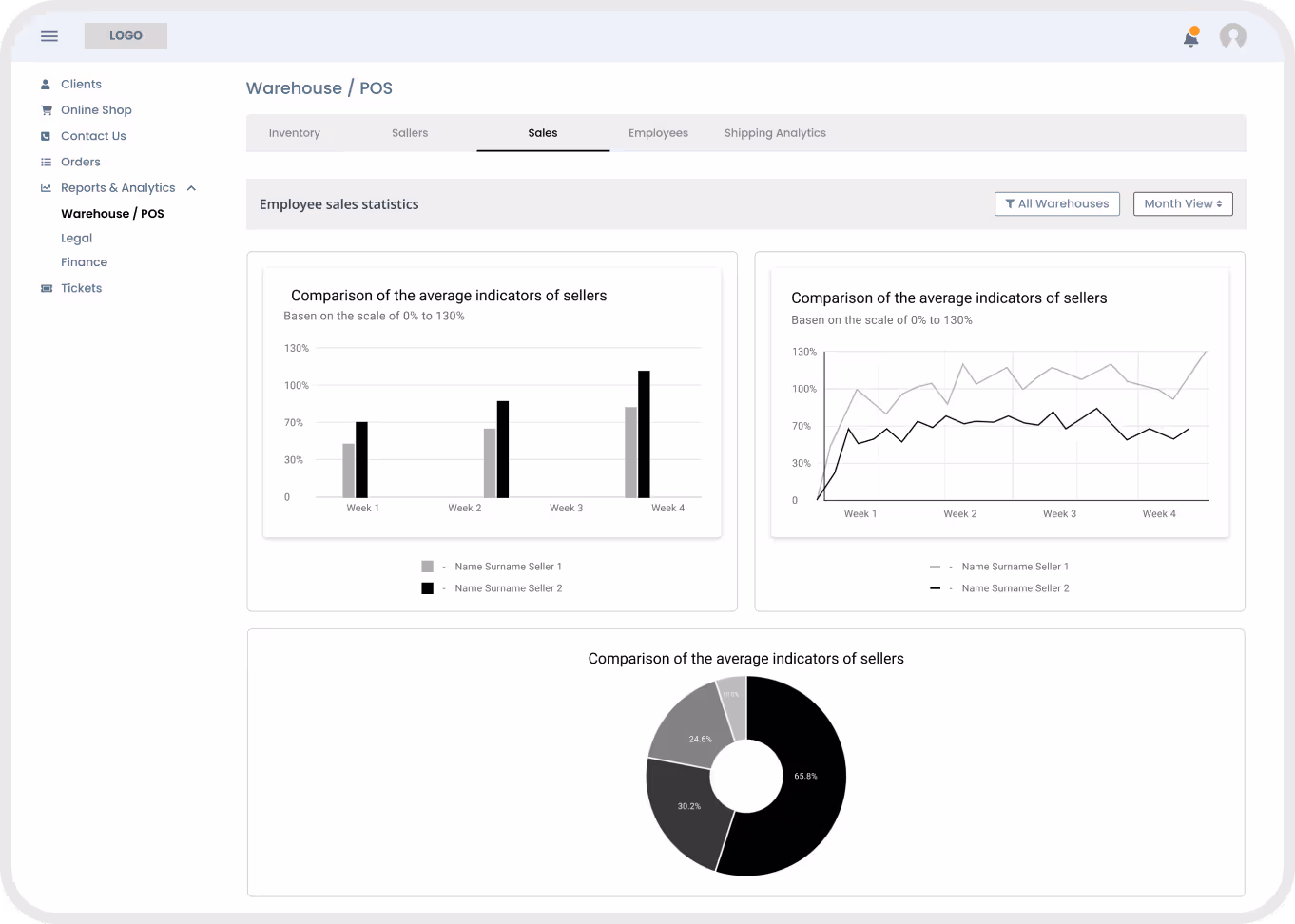The width and height of the screenshot is (1295, 924).
Task: Click gray Seller 1 bar legend swatch
Action: [428, 567]
